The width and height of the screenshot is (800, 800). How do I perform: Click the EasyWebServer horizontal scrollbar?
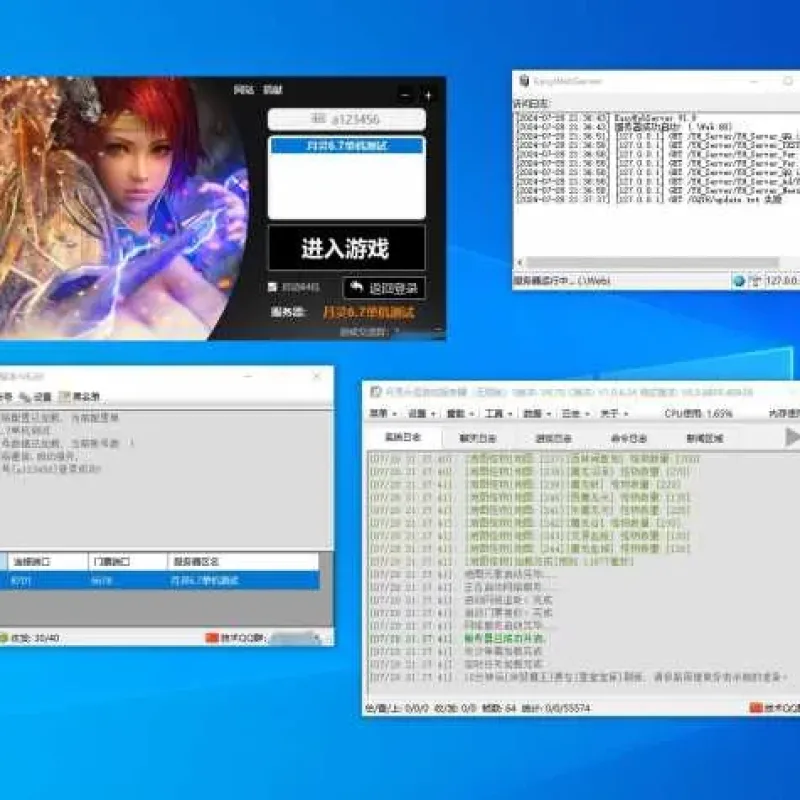[652, 262]
